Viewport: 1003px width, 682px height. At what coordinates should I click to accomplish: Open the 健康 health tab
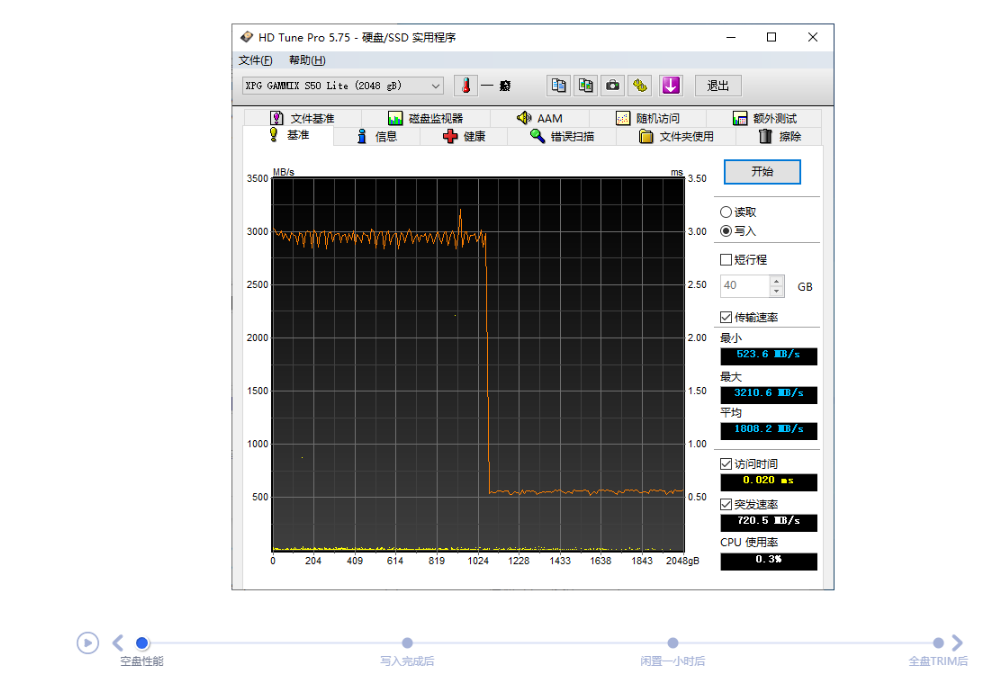coord(464,136)
